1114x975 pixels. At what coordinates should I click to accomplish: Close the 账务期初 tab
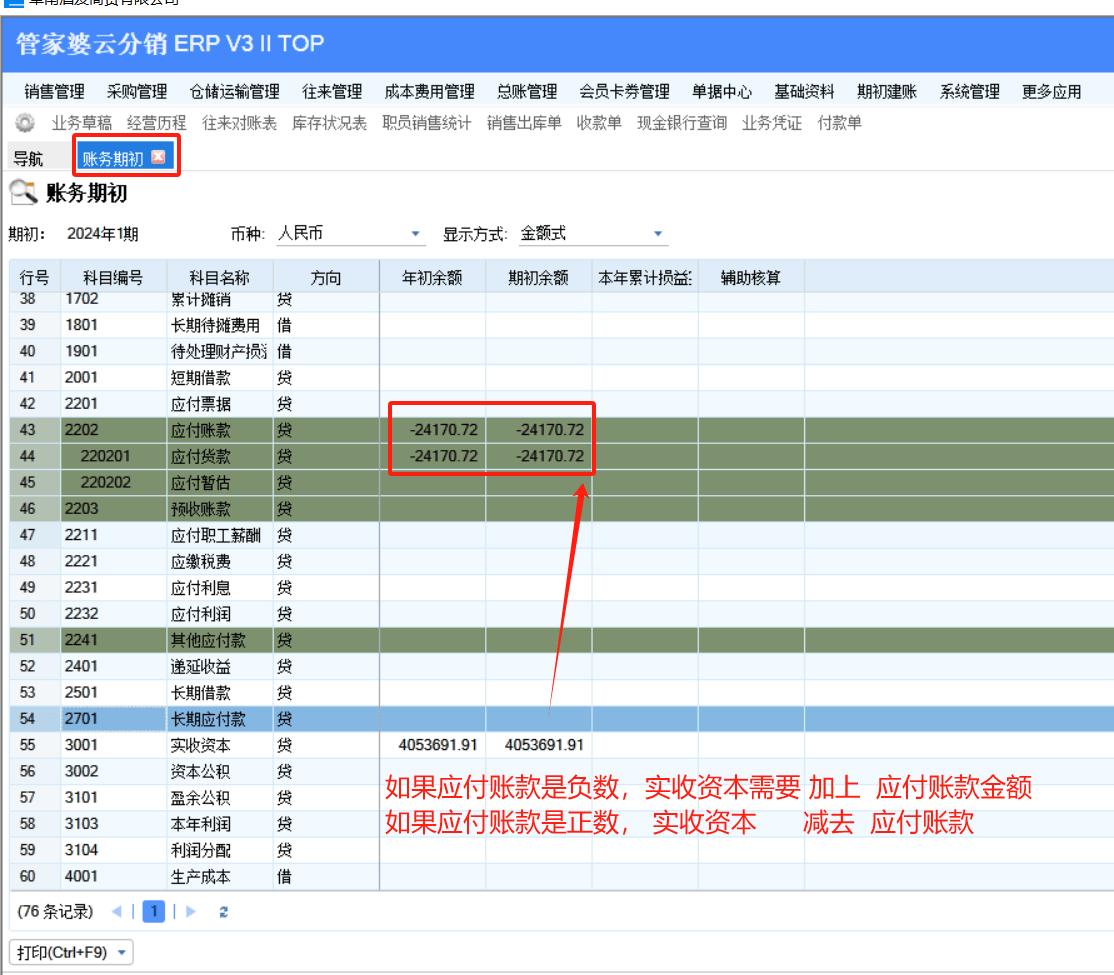click(x=158, y=157)
